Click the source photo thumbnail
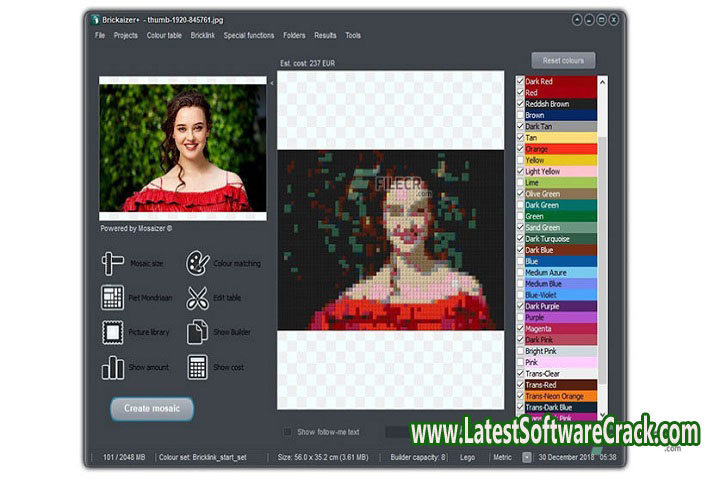Viewport: 720px width, 480px height. (x=182, y=147)
